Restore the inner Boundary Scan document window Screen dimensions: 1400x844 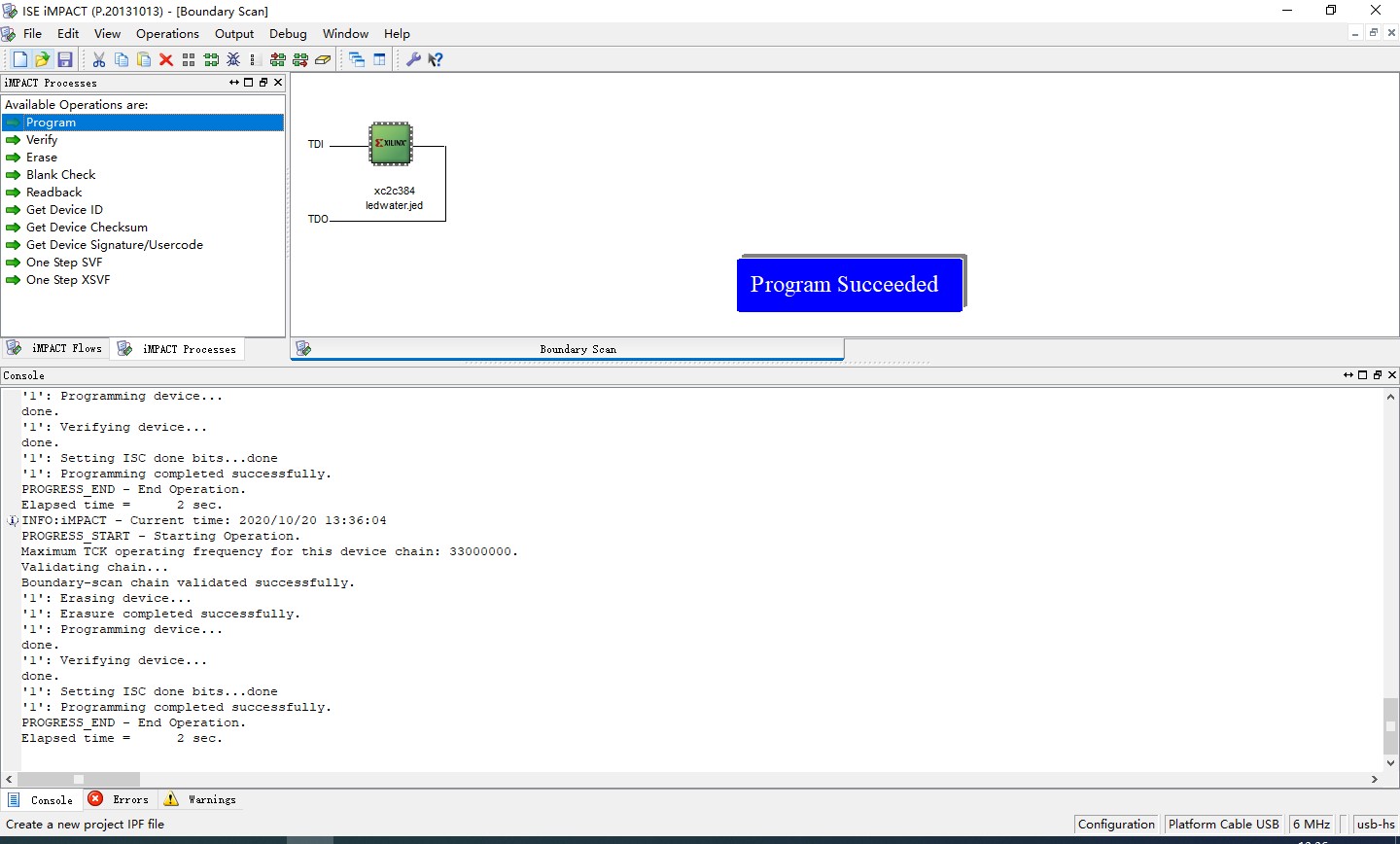pyautogui.click(x=1374, y=33)
